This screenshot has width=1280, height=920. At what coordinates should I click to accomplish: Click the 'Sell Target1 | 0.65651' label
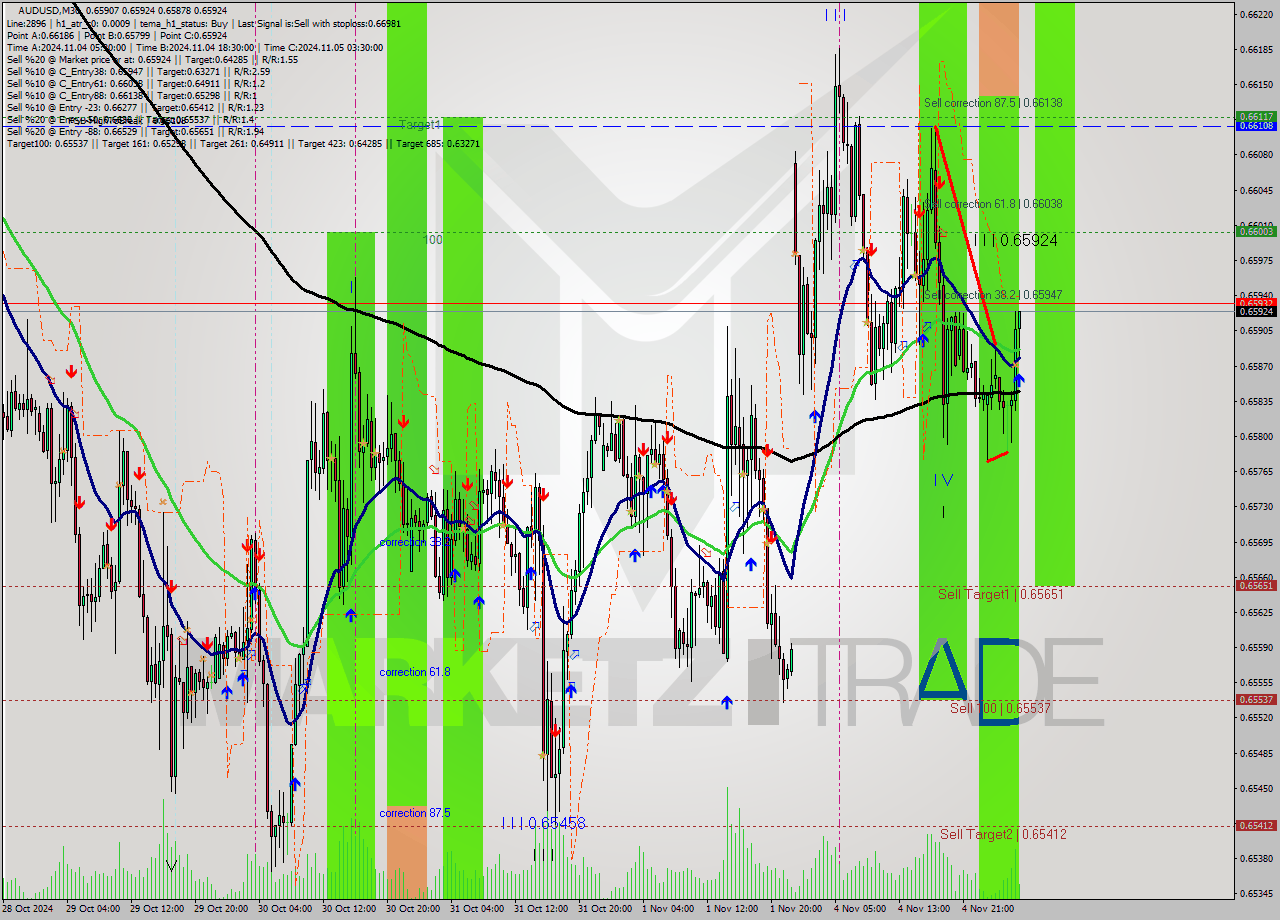point(1000,594)
